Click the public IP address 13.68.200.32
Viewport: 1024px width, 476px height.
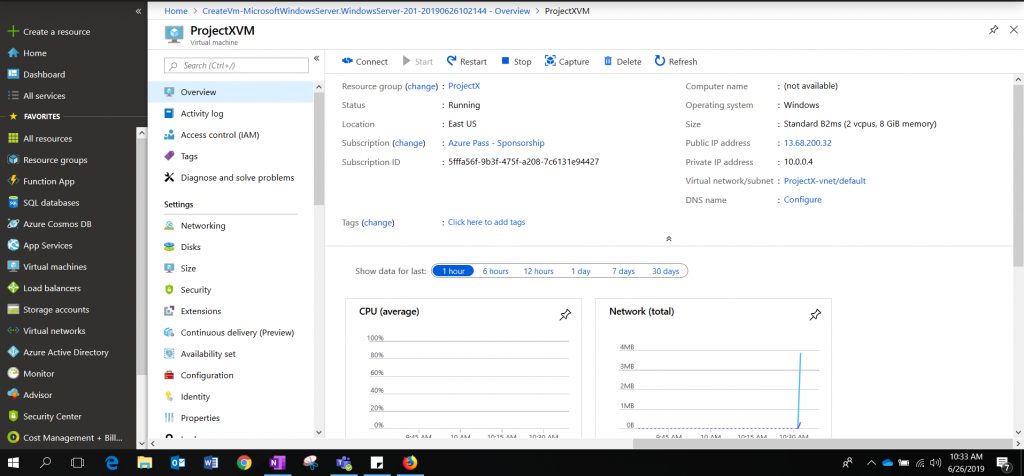point(807,143)
